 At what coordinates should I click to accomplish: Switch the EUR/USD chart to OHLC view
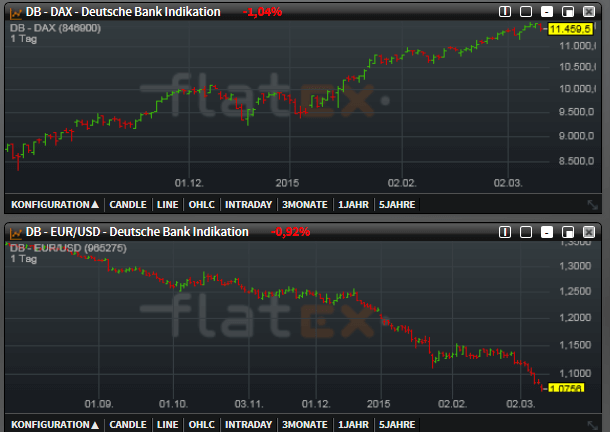202,425
